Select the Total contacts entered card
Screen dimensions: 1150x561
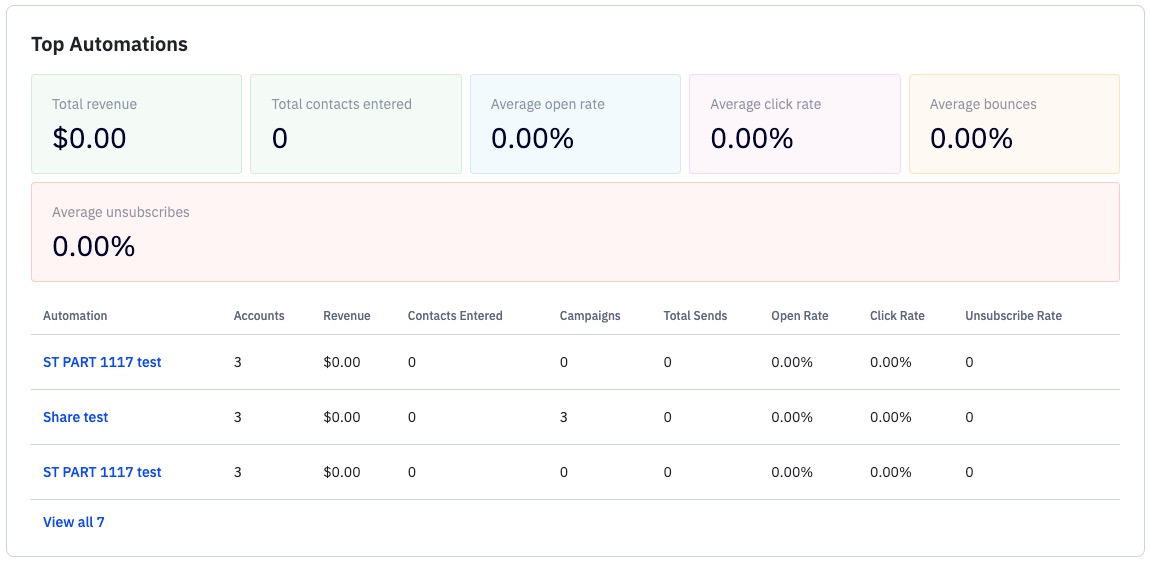tap(355, 124)
